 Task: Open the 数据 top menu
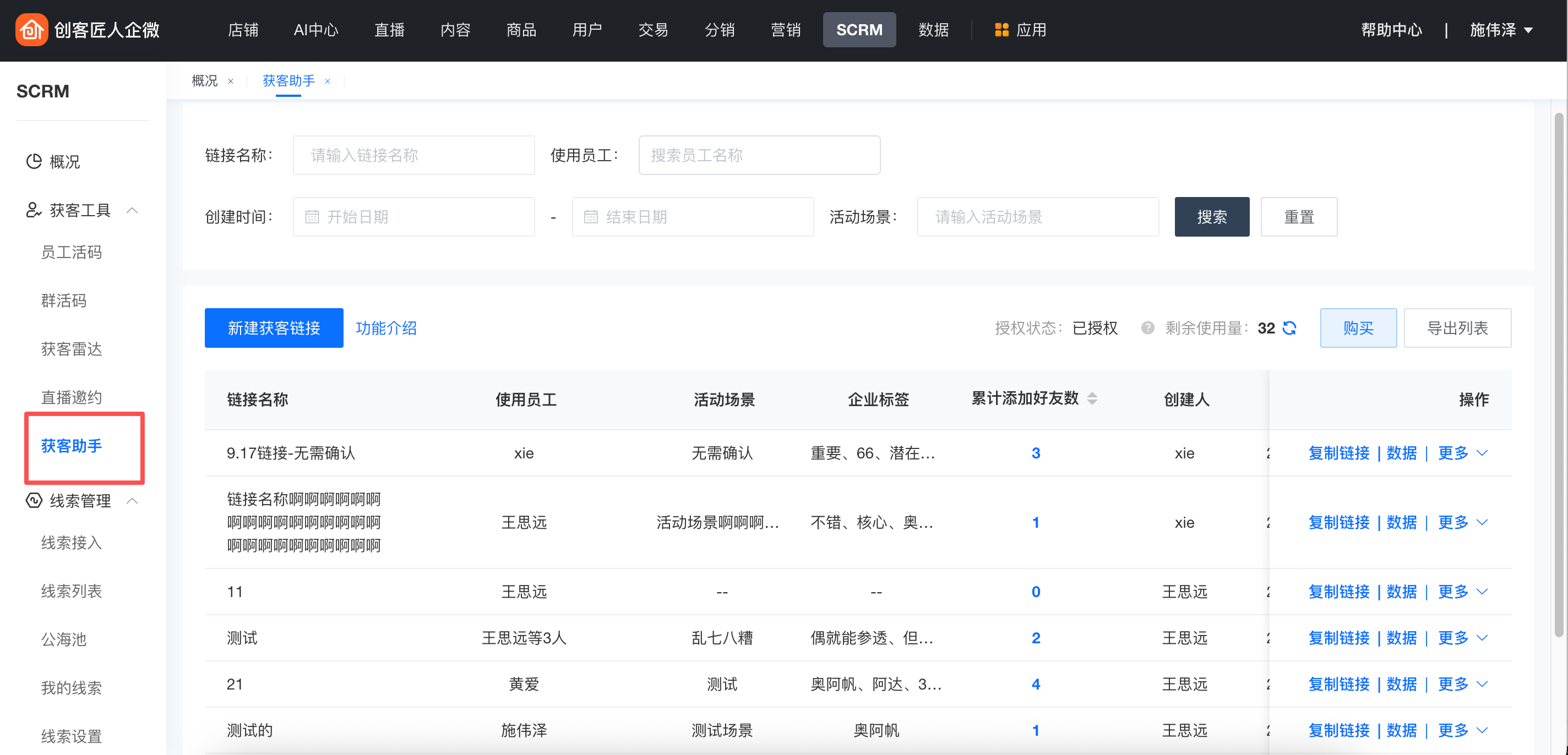tap(933, 30)
